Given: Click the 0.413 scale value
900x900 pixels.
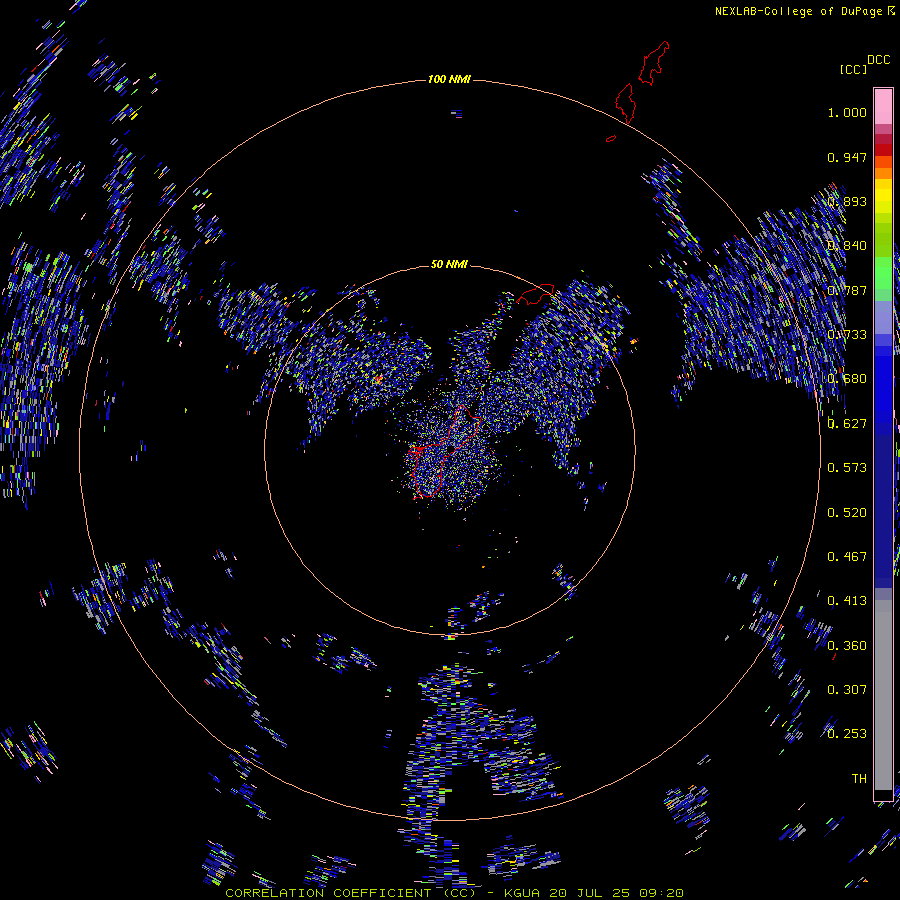Looking at the screenshot, I should tap(847, 601).
